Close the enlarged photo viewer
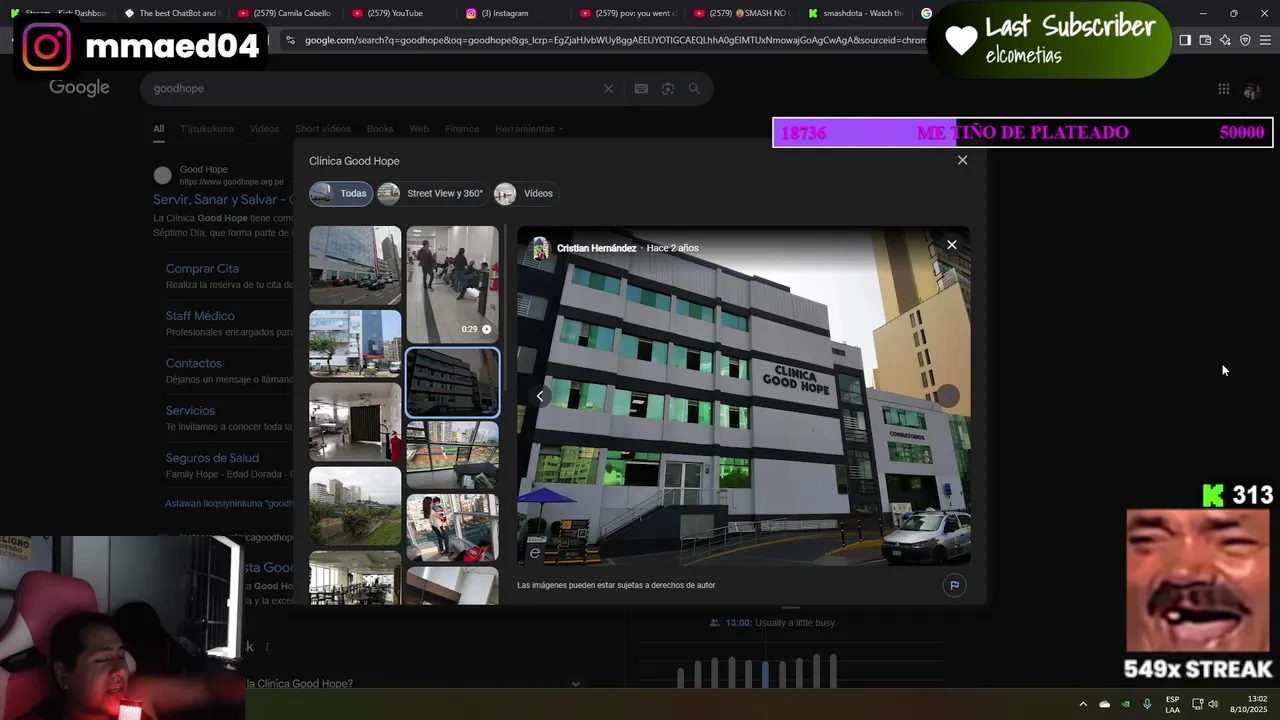 [x=952, y=245]
